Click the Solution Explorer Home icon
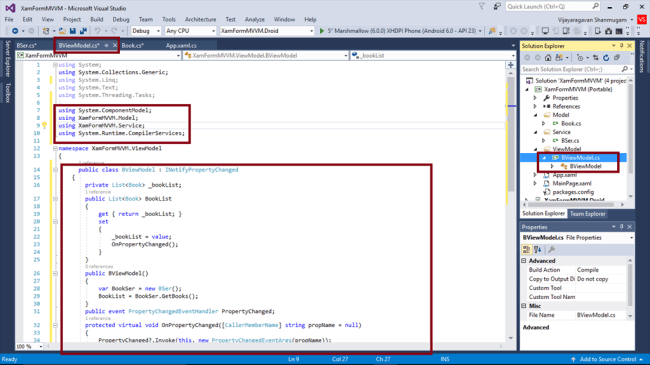The width and height of the screenshot is (650, 365). coord(548,58)
